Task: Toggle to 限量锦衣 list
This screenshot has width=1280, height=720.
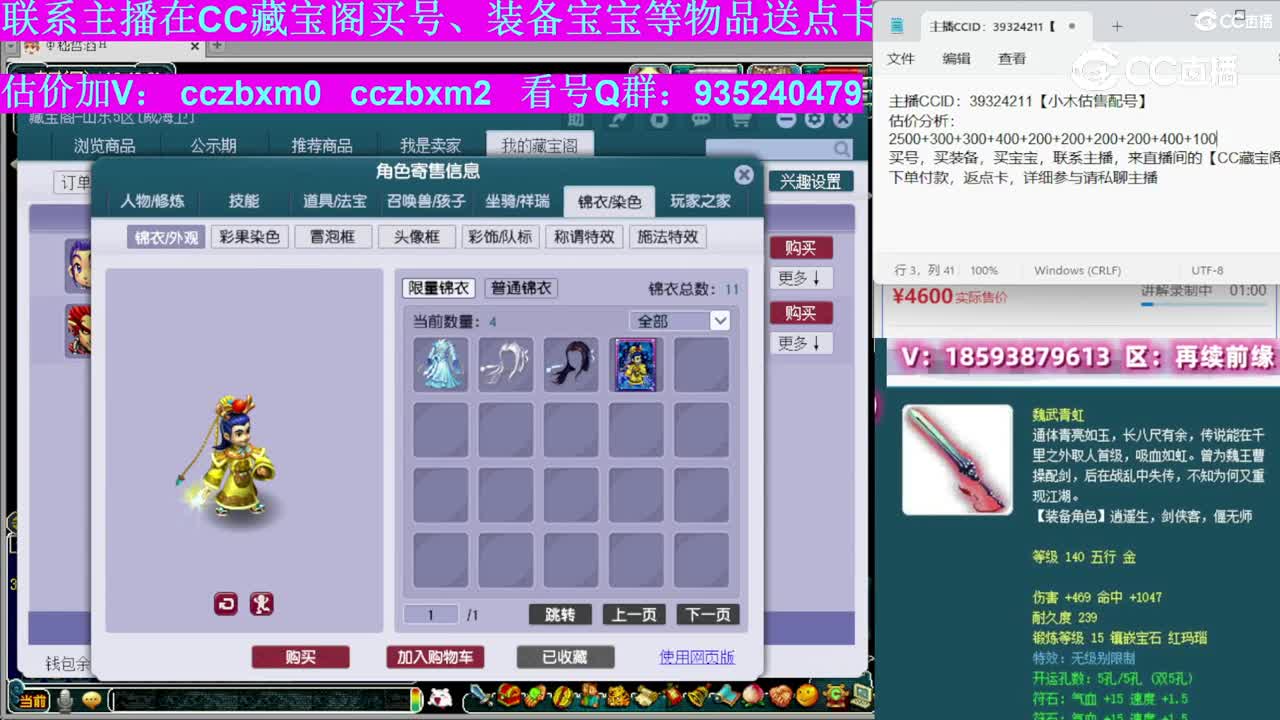Action: pyautogui.click(x=438, y=288)
